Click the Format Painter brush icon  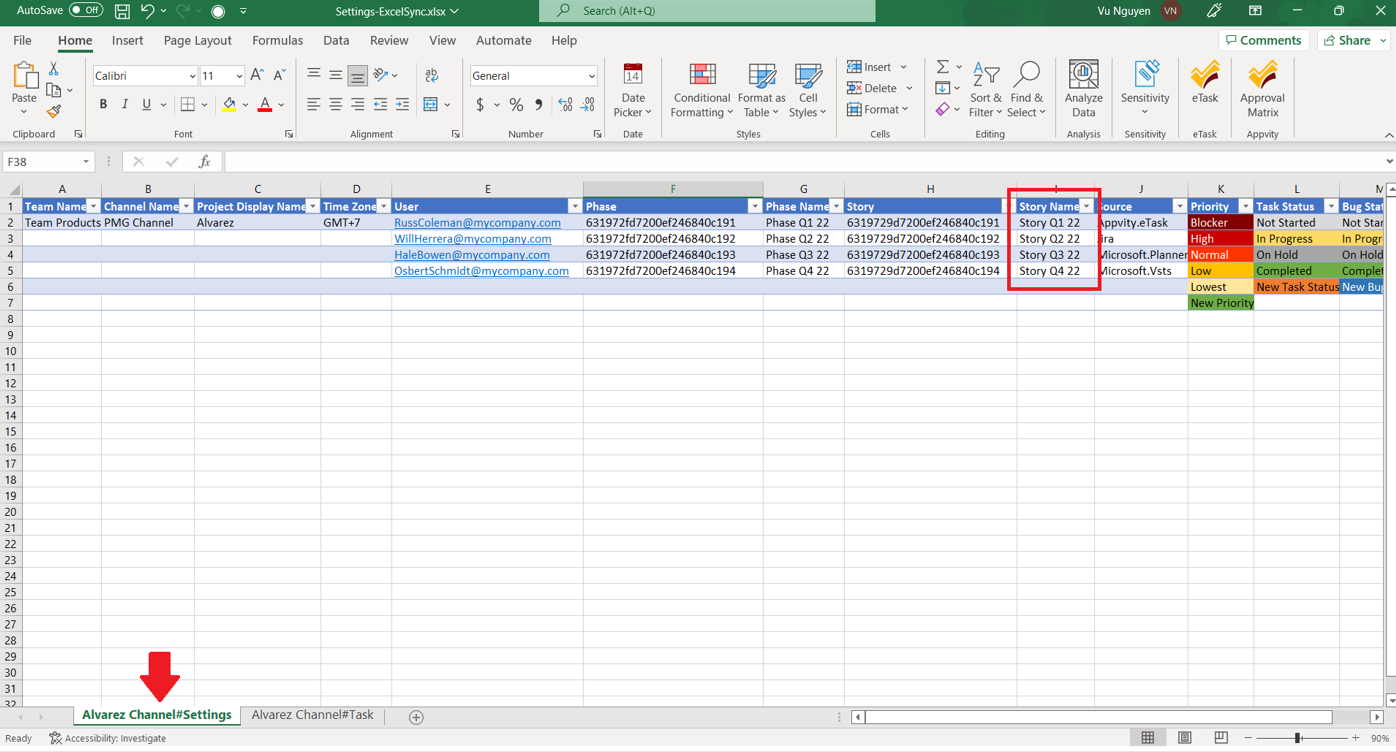[54, 111]
